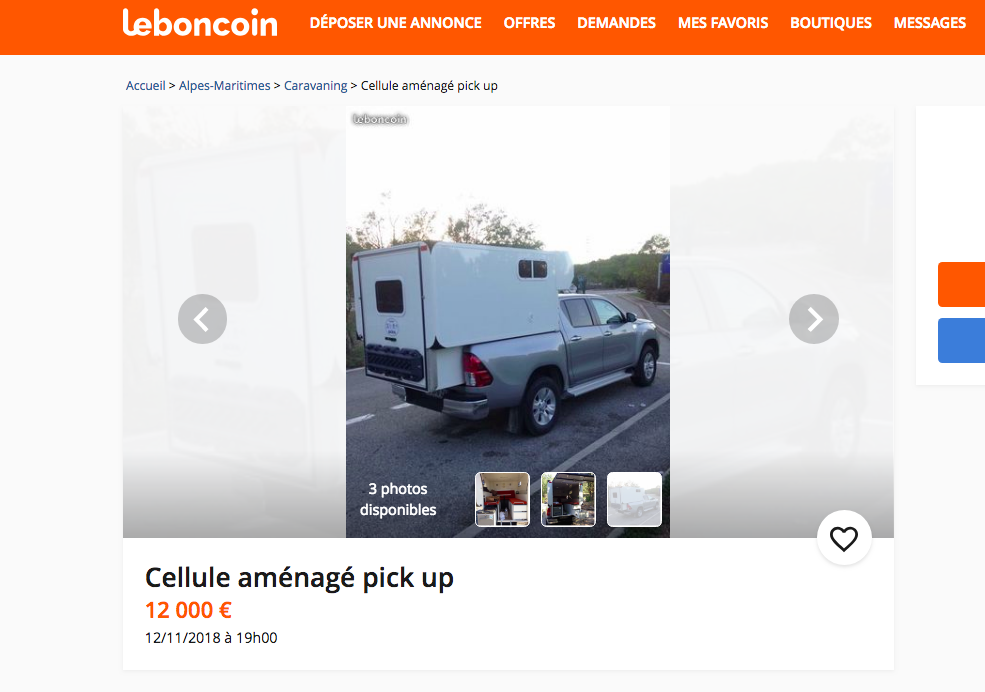Open the interior photo thumbnail

point(502,499)
